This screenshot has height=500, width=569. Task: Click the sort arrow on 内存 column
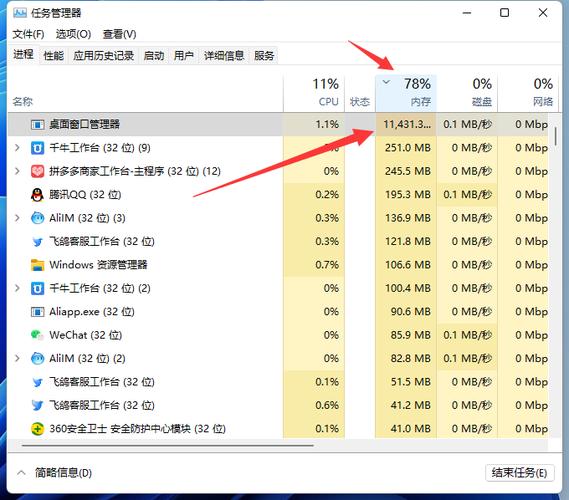coord(386,82)
